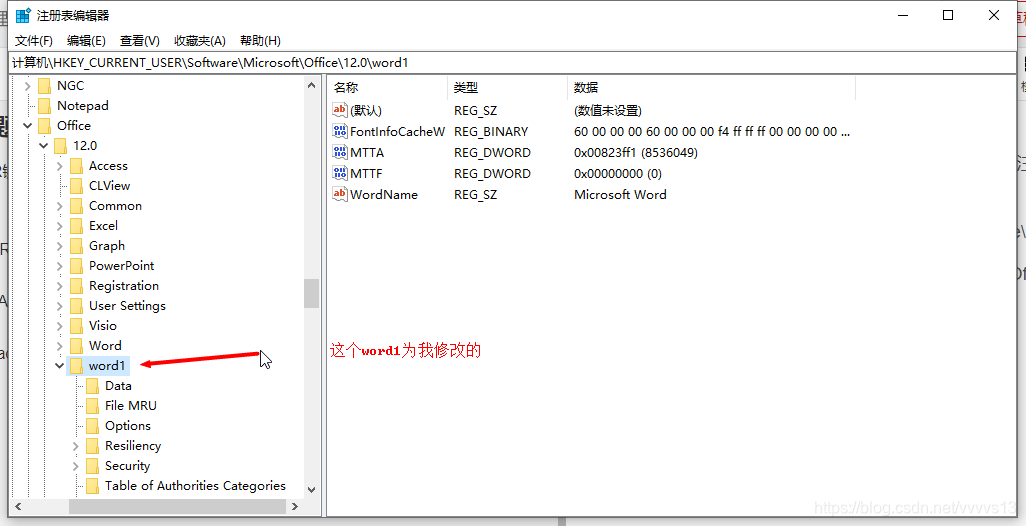Click the MTTA data value 0x00823ff1 (8536049)
1026x526 pixels.
click(x=635, y=152)
